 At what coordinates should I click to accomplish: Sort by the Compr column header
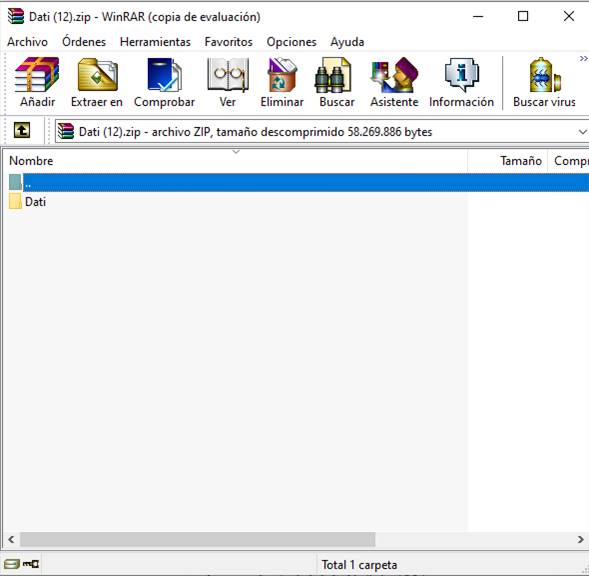(x=568, y=161)
